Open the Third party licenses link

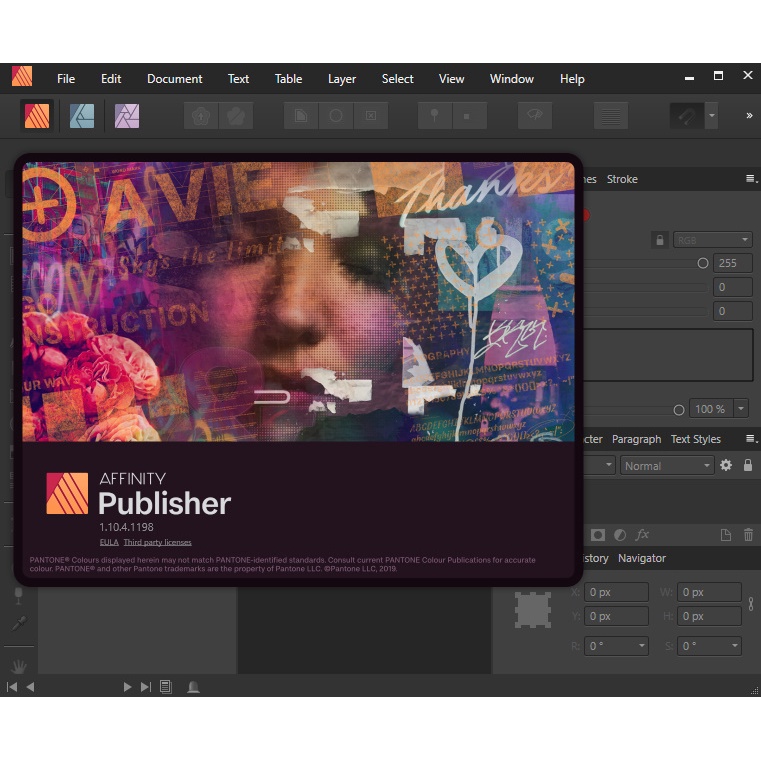point(157,542)
